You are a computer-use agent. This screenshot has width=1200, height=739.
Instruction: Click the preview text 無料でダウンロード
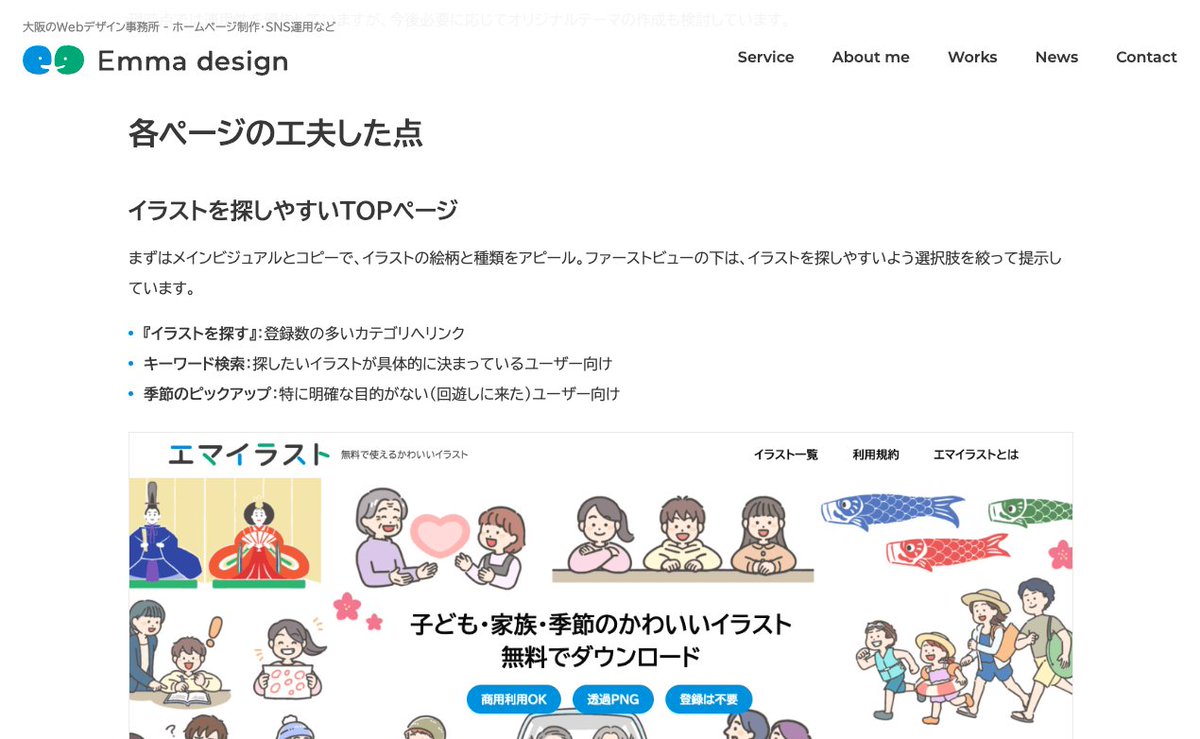pos(601,657)
